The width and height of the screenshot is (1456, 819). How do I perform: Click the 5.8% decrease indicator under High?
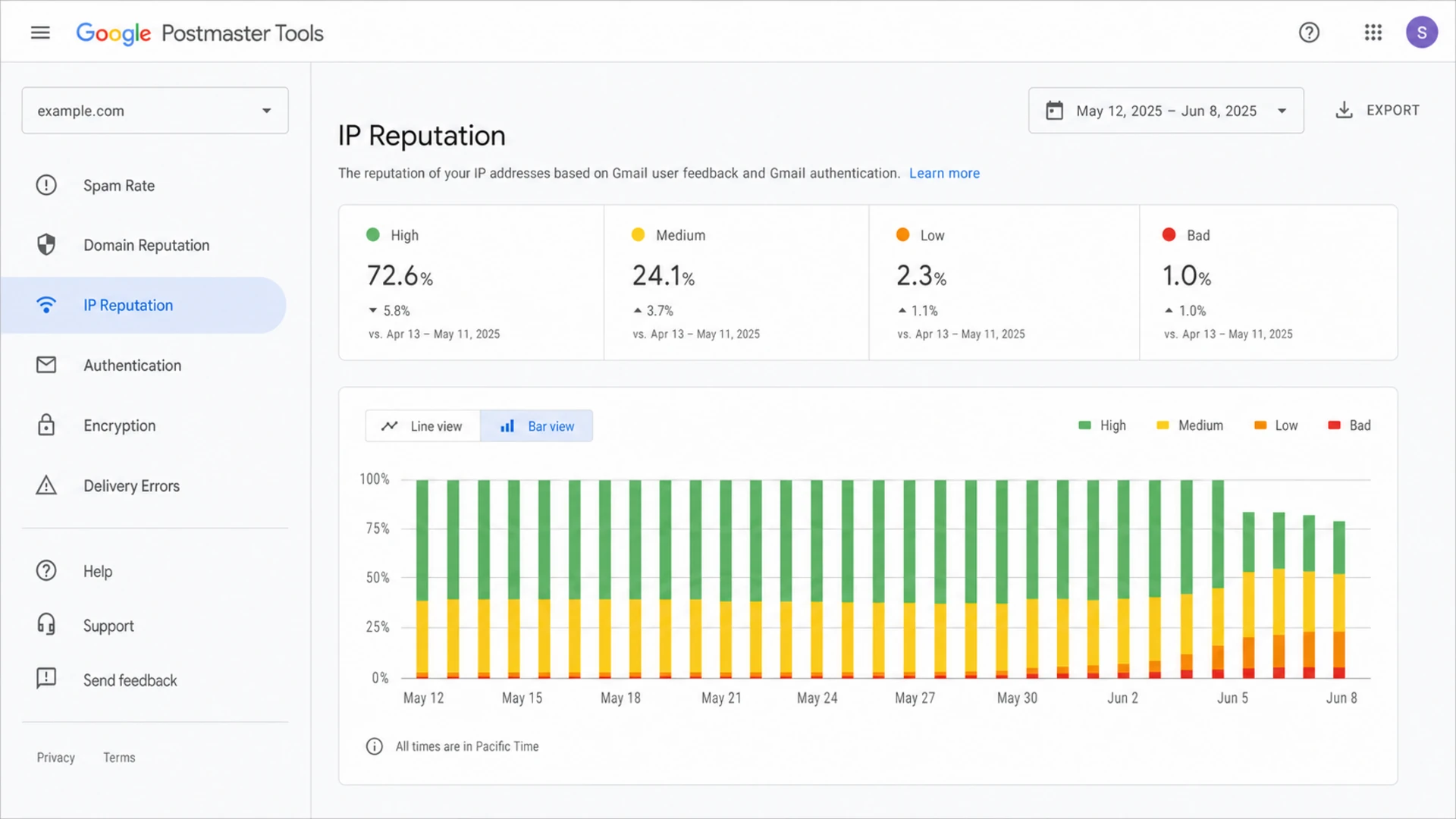pyautogui.click(x=389, y=311)
